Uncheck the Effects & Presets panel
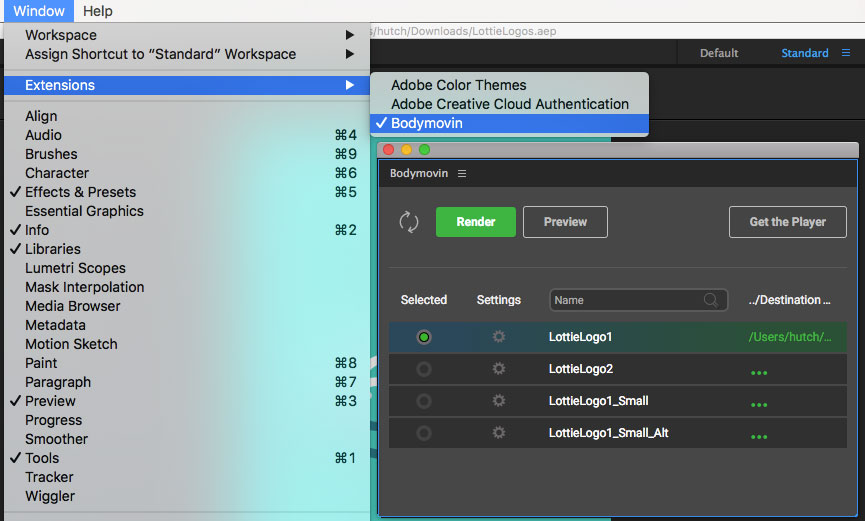 point(186,192)
